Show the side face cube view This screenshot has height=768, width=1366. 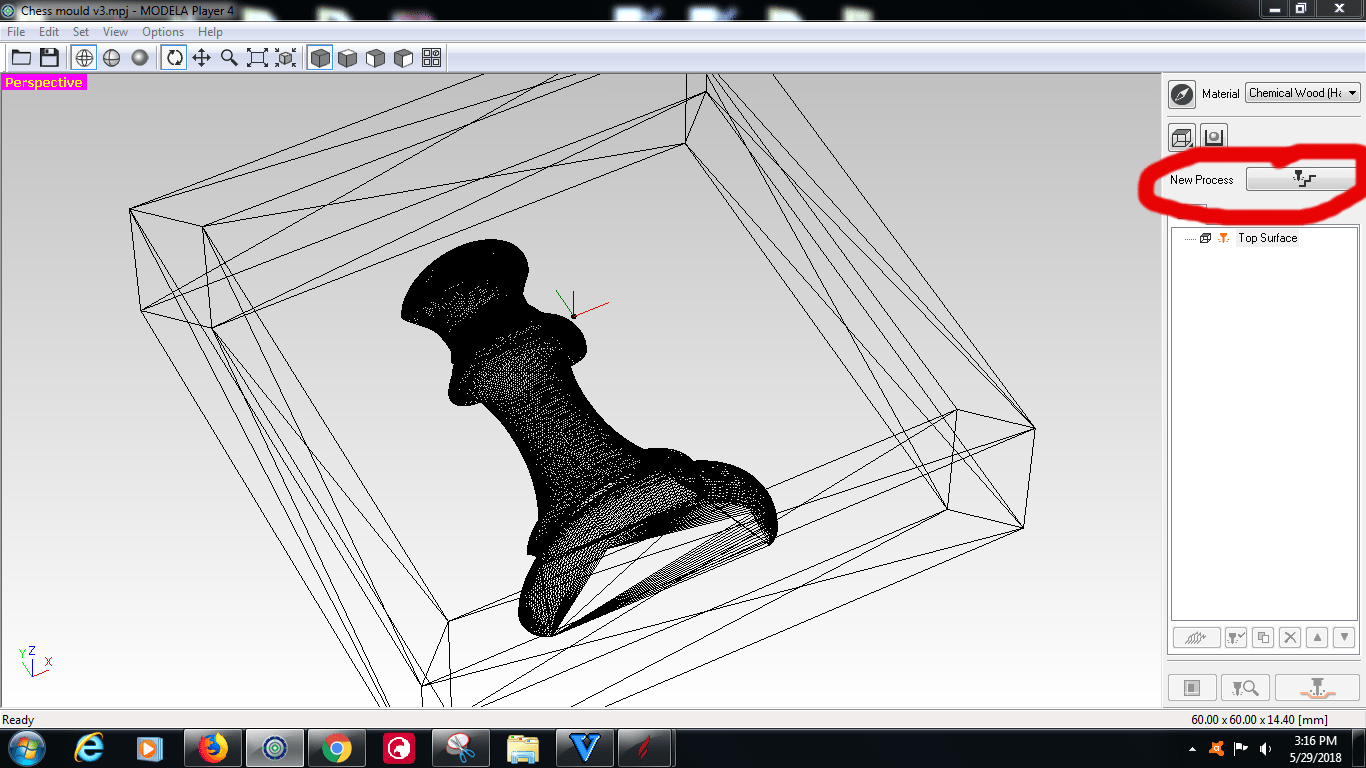403,58
